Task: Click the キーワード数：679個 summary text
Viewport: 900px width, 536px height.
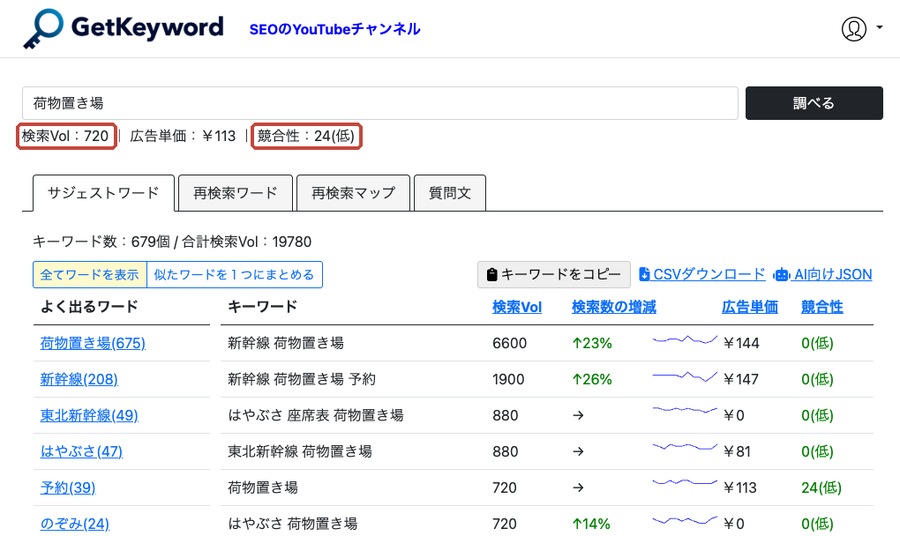Action: 101,242
